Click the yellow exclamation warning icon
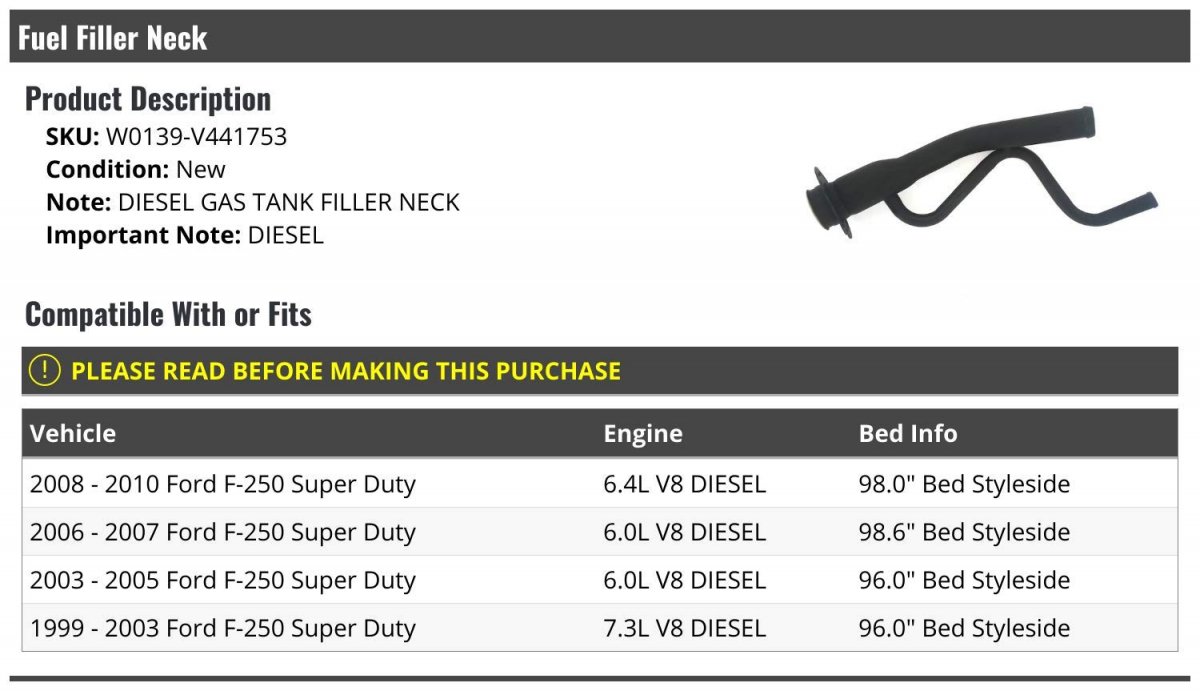The height and width of the screenshot is (691, 1200). click(x=45, y=371)
